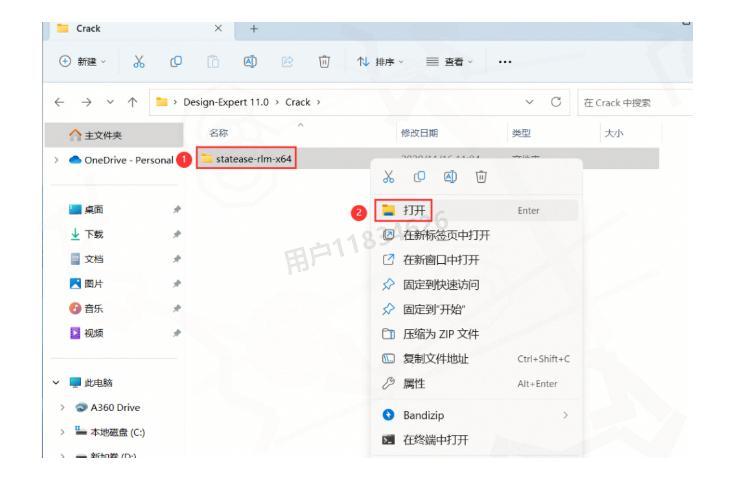Click the 类型 (Type) column header
Screen dimensions: 733x480
coord(521,133)
